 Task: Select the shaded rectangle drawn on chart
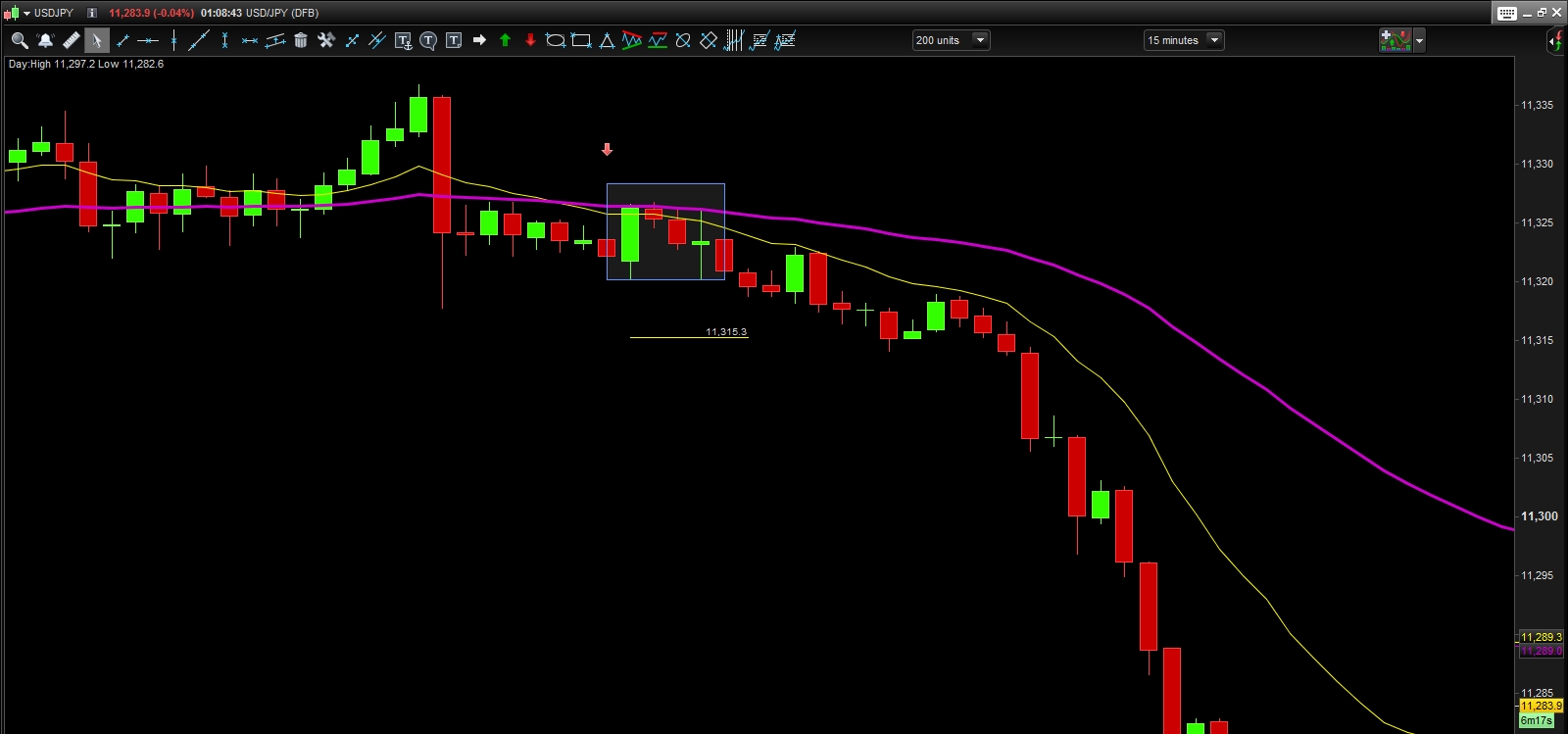coord(665,231)
